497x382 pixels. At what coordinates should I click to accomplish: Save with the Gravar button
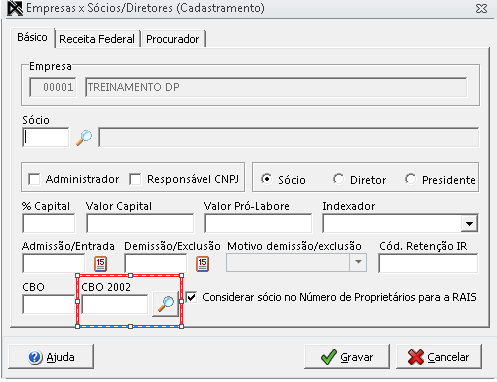coord(347,357)
